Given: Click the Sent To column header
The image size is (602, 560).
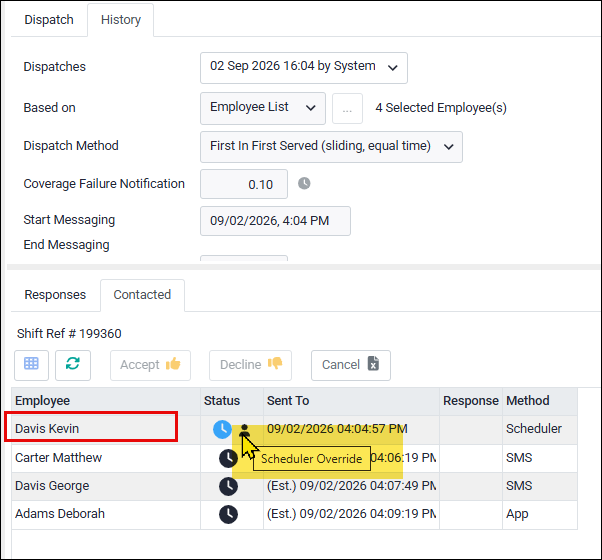Looking at the screenshot, I should [351, 401].
